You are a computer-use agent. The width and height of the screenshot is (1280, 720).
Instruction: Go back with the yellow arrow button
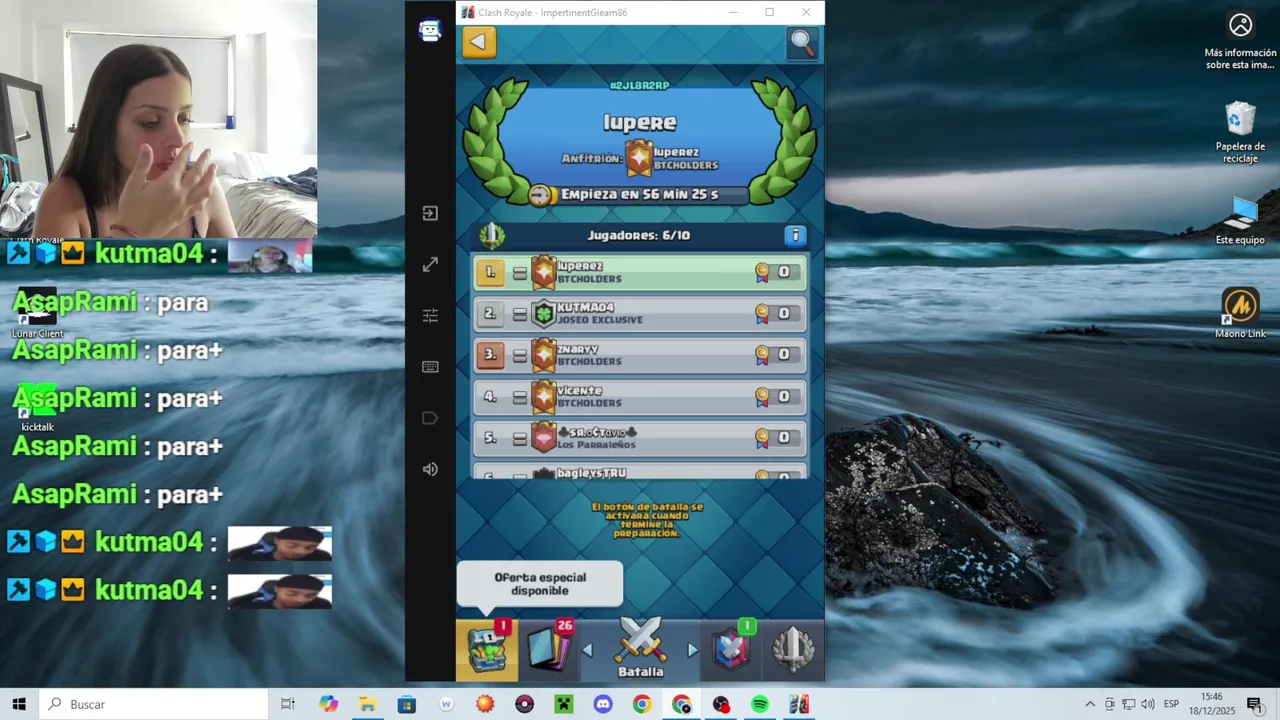479,41
